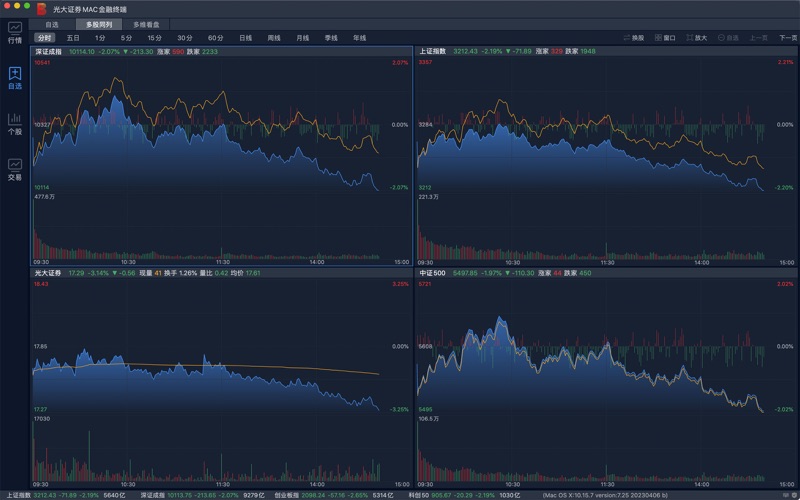Viewport: 800px width, 500px height.
Task: Open the 交易 trading sidebar icon
Action: coord(14,169)
